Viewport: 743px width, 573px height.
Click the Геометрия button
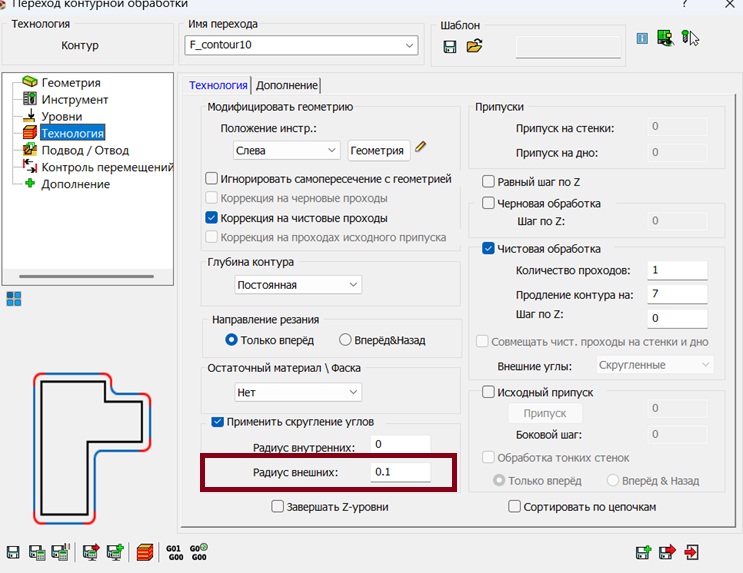point(377,150)
